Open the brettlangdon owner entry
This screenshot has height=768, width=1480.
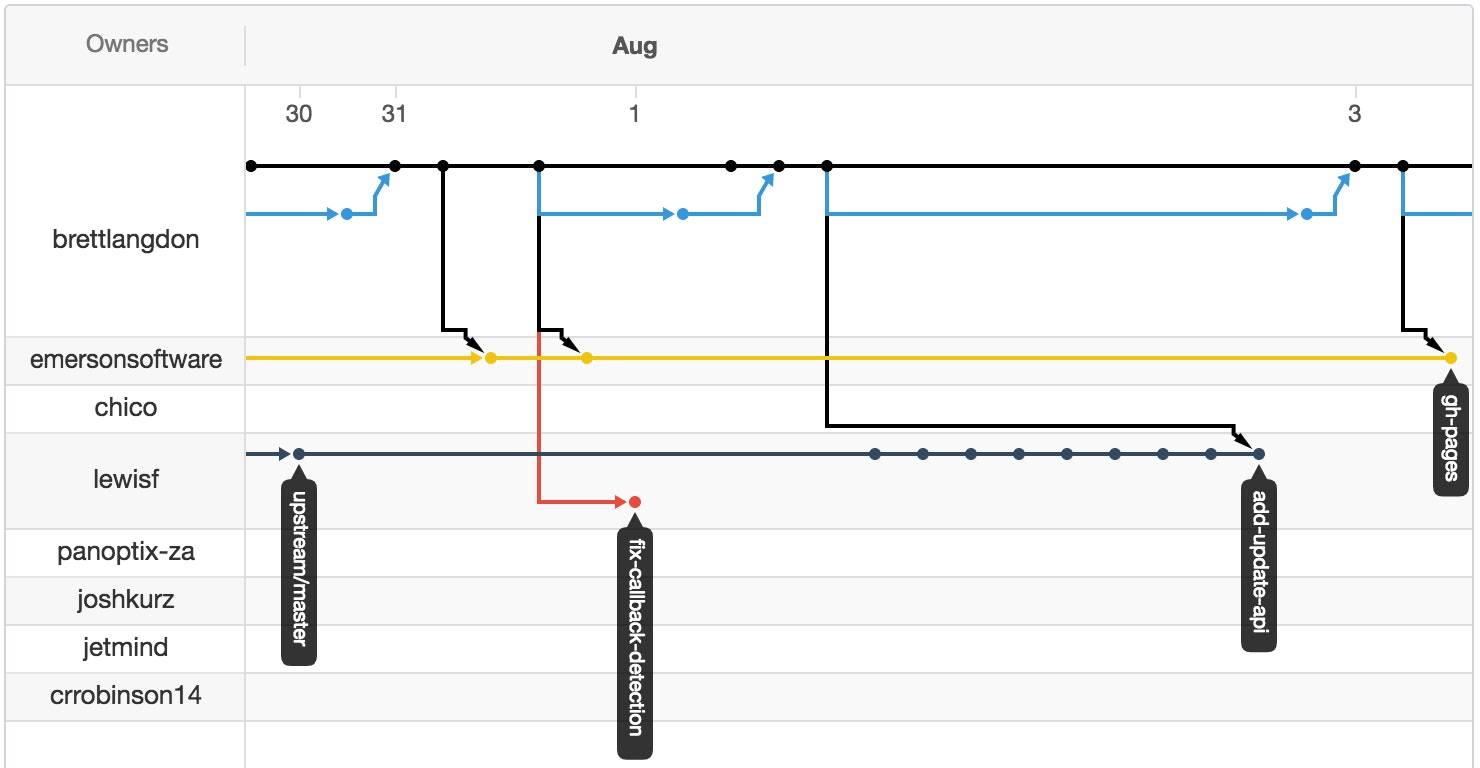(x=126, y=240)
